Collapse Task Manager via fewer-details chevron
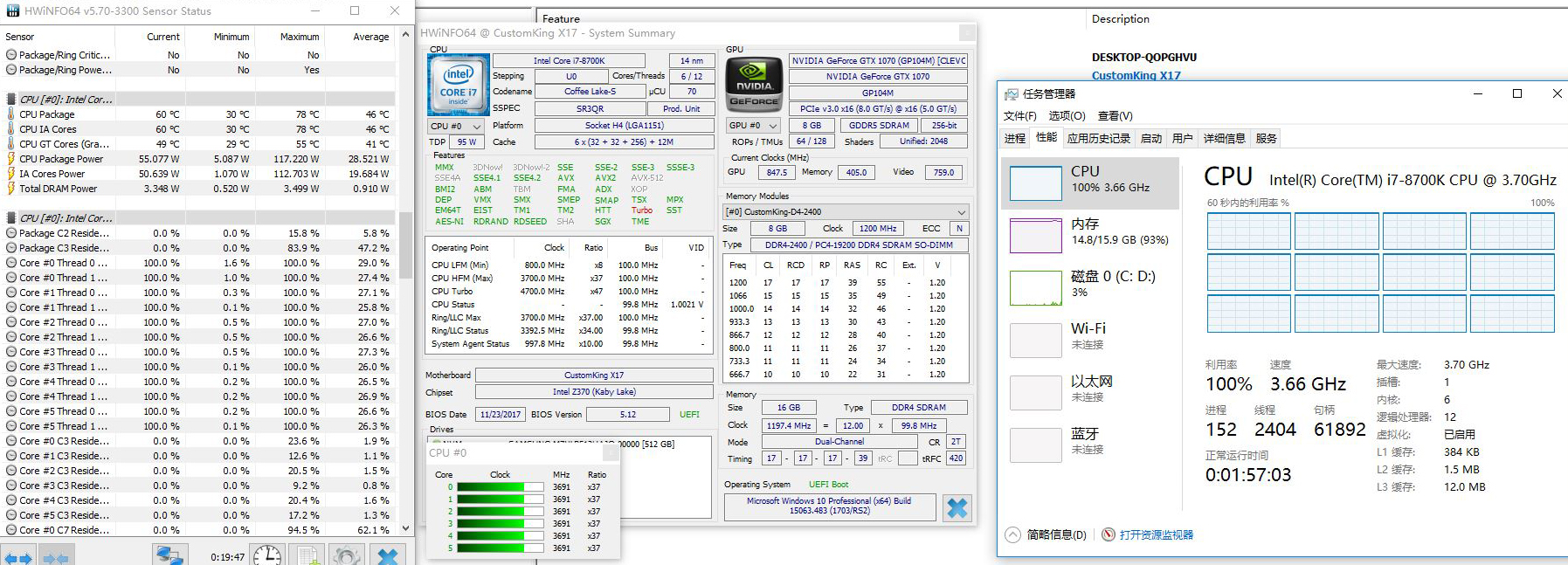This screenshot has height=565, width=1568. click(1012, 534)
